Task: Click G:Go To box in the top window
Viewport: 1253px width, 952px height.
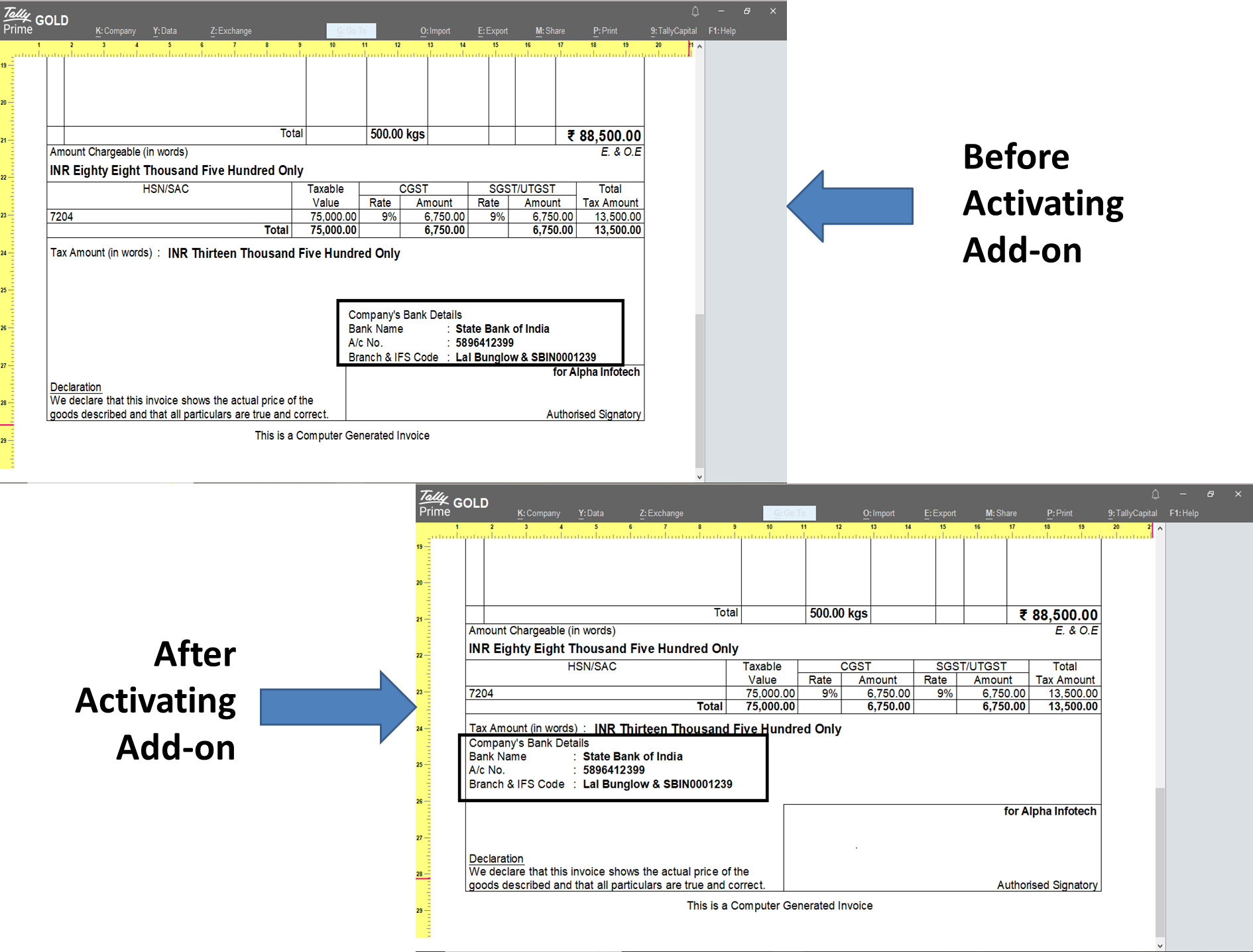Action: (351, 31)
